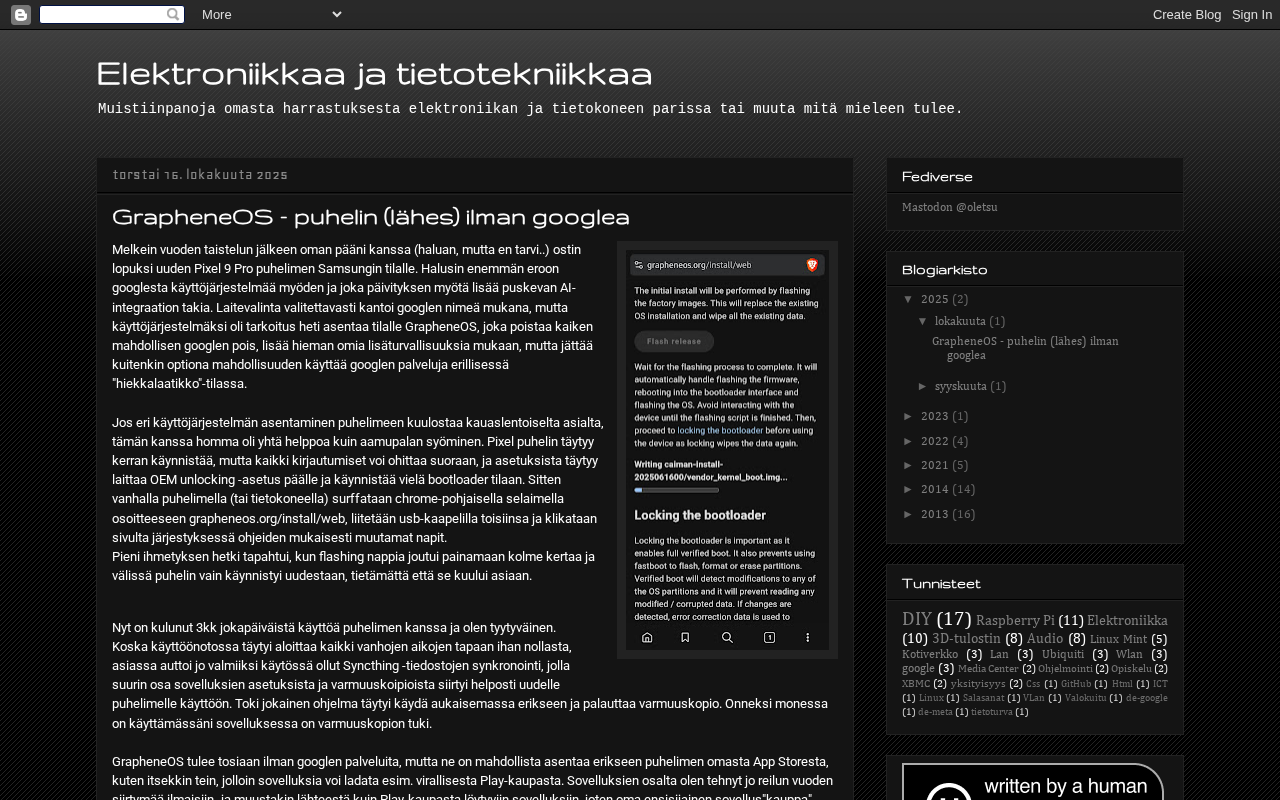Open the syyskuuta archive link
Screen dimensions: 1280x800
click(961, 386)
